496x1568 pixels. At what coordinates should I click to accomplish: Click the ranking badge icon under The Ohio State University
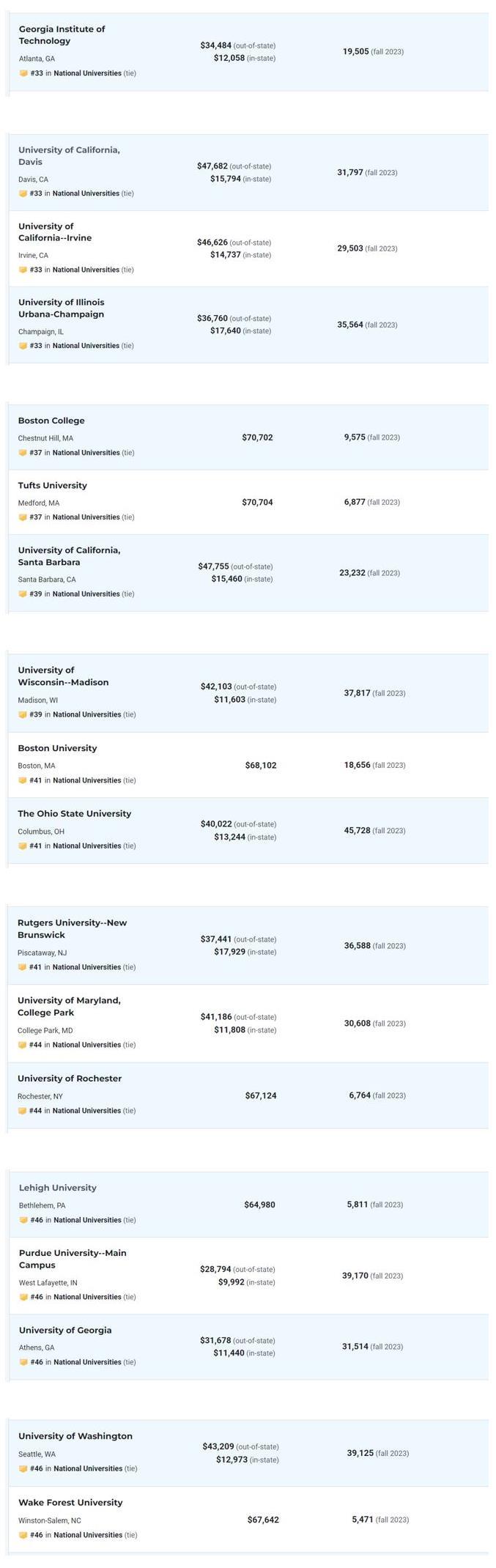point(23,846)
